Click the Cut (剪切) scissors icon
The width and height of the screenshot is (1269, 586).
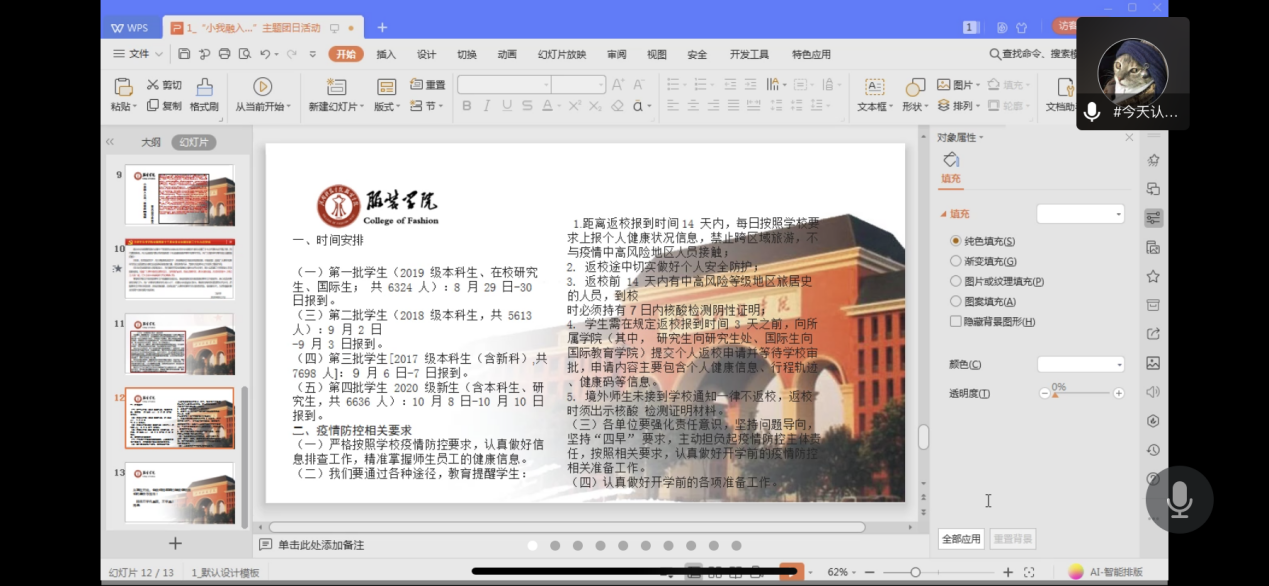pyautogui.click(x=153, y=85)
